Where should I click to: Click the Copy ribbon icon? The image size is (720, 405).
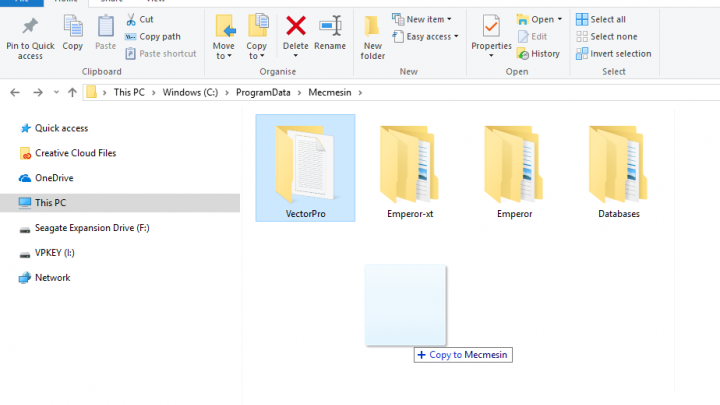click(x=73, y=26)
